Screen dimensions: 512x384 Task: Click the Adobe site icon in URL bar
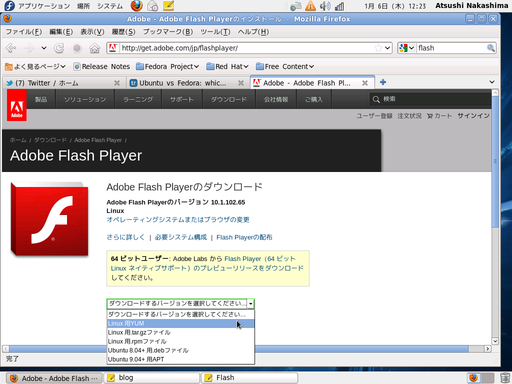(113, 48)
